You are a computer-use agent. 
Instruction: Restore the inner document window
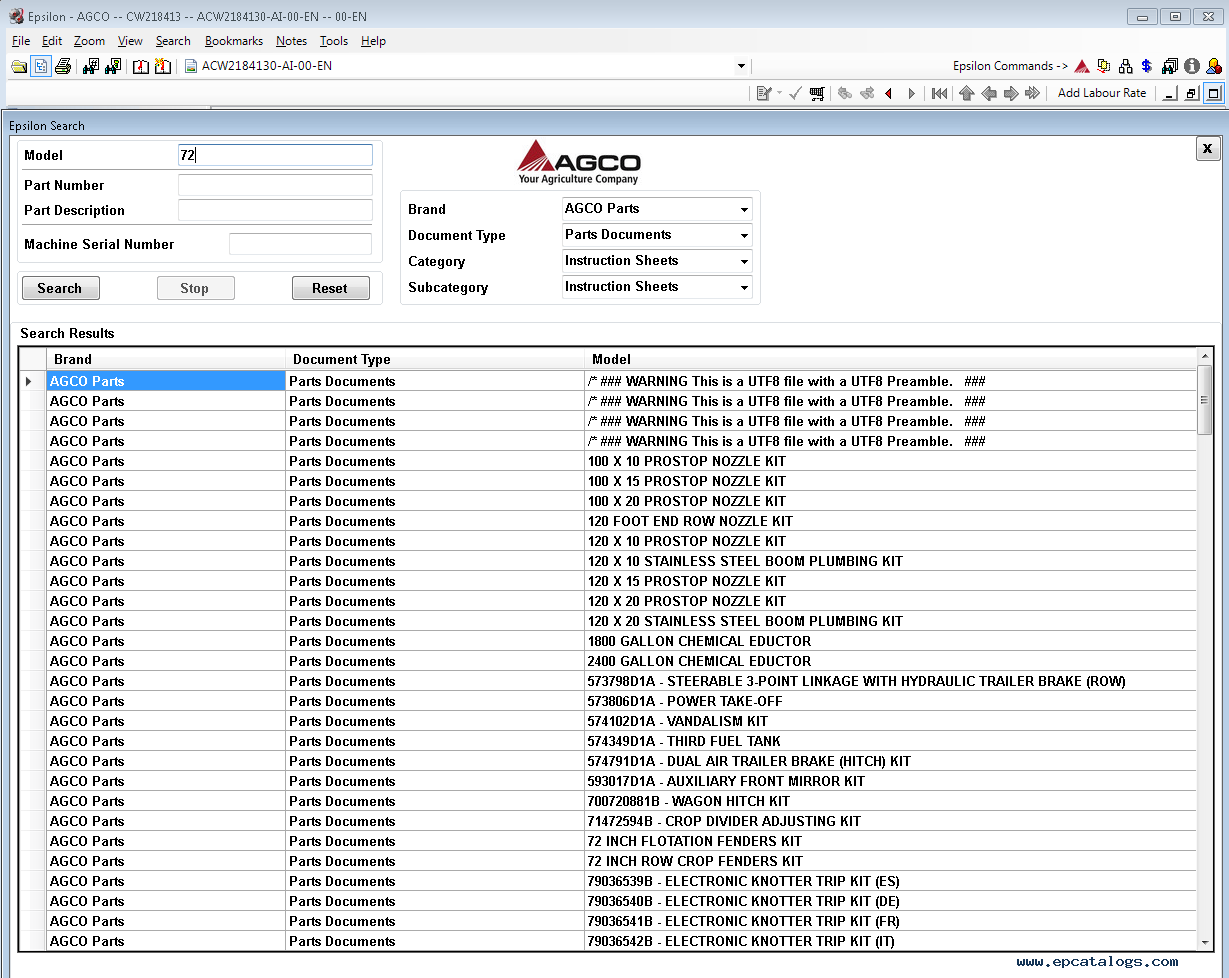click(1191, 93)
